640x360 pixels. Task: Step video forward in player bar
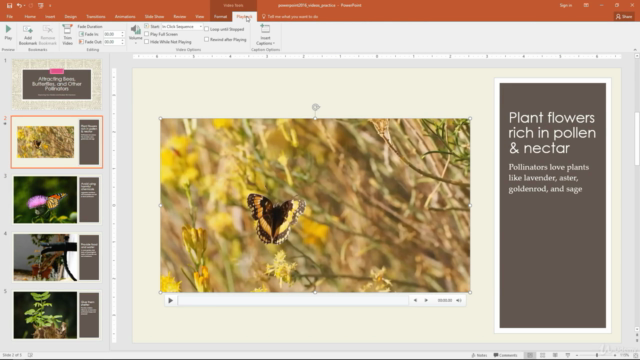click(426, 300)
